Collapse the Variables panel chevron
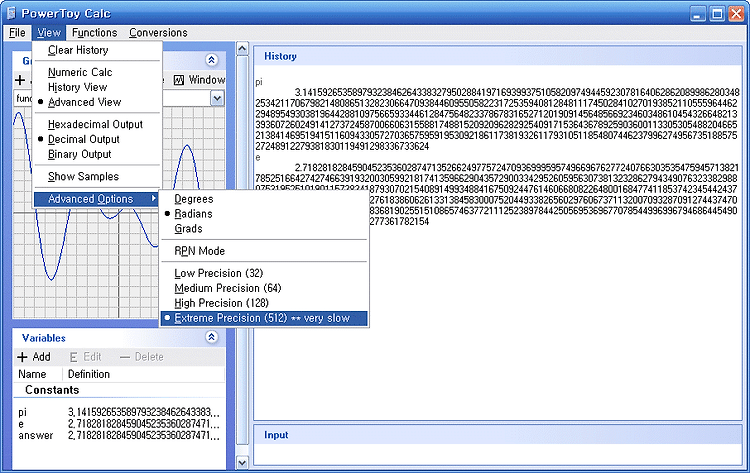This screenshot has width=750, height=473. [x=211, y=337]
